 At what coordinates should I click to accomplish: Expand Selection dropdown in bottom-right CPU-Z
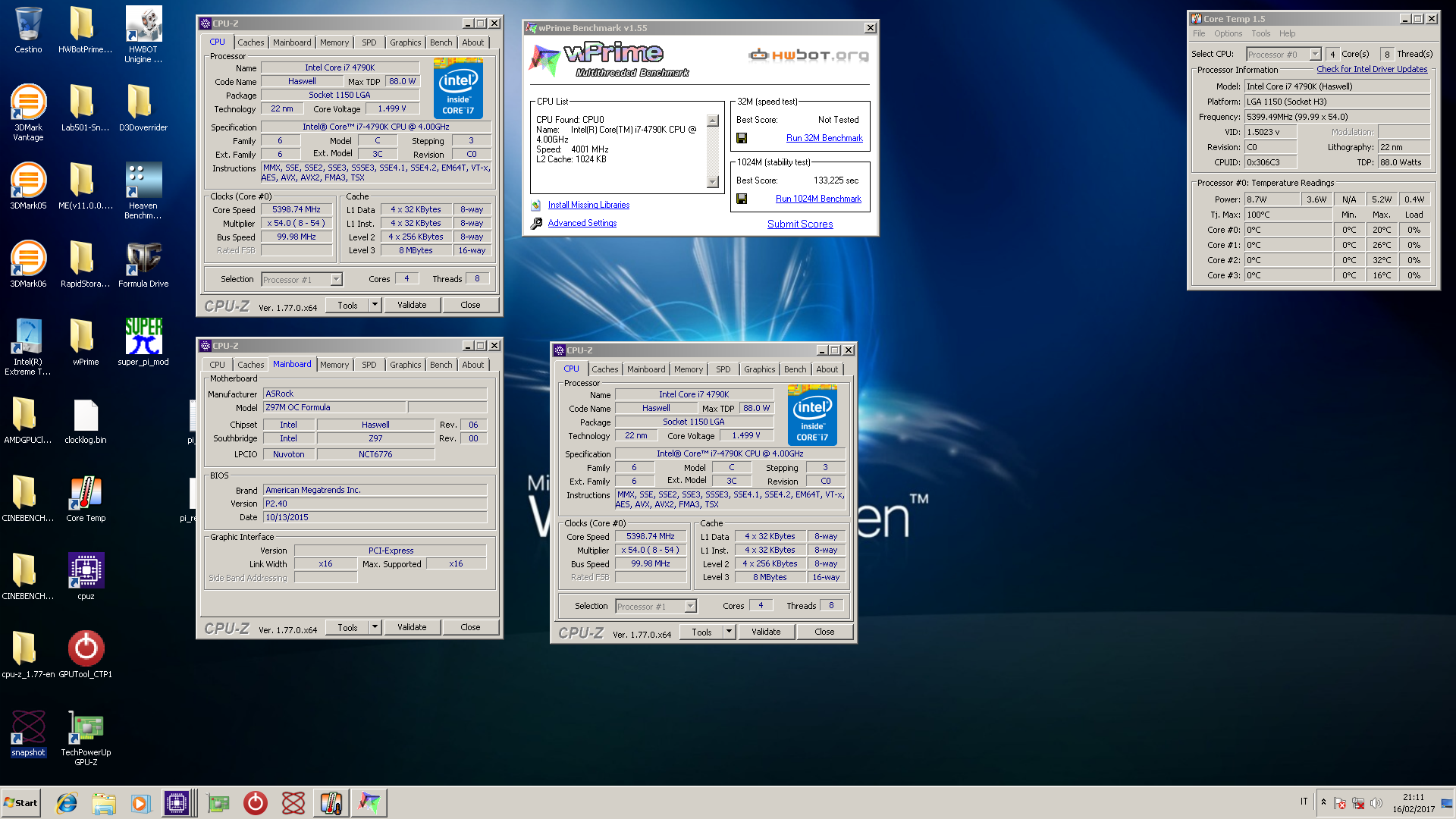(690, 607)
